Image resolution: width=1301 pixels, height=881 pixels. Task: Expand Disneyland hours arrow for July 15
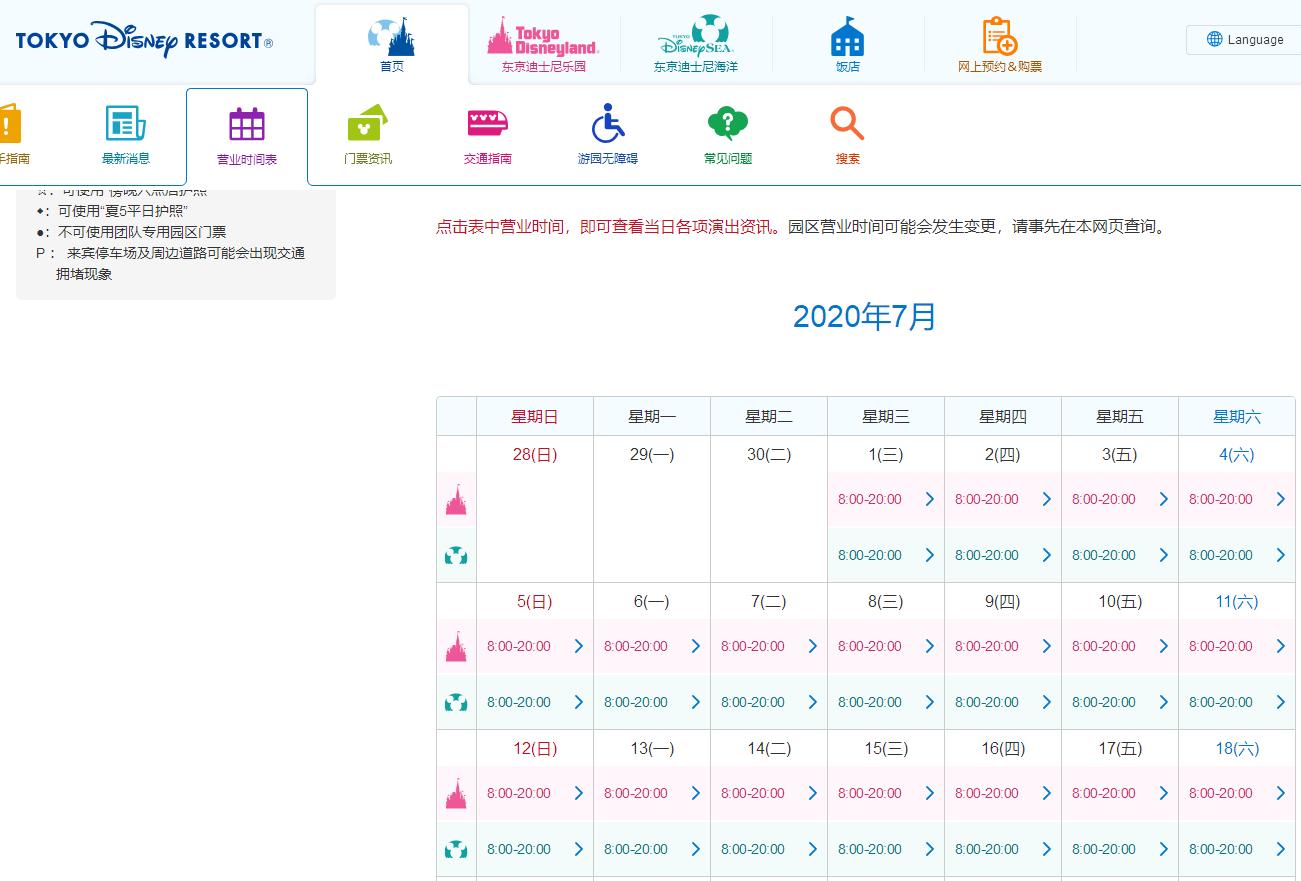(929, 793)
